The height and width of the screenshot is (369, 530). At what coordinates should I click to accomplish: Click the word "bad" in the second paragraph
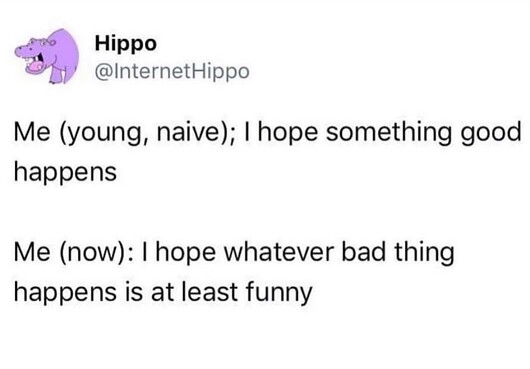click(363, 253)
